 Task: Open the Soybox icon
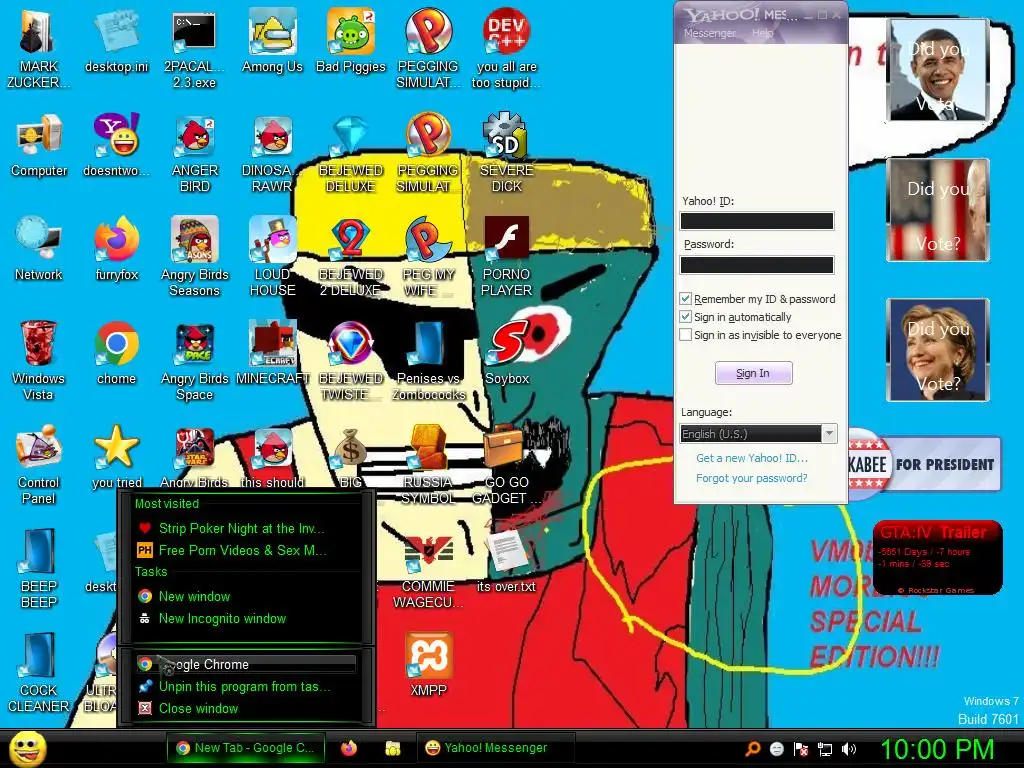pos(507,353)
